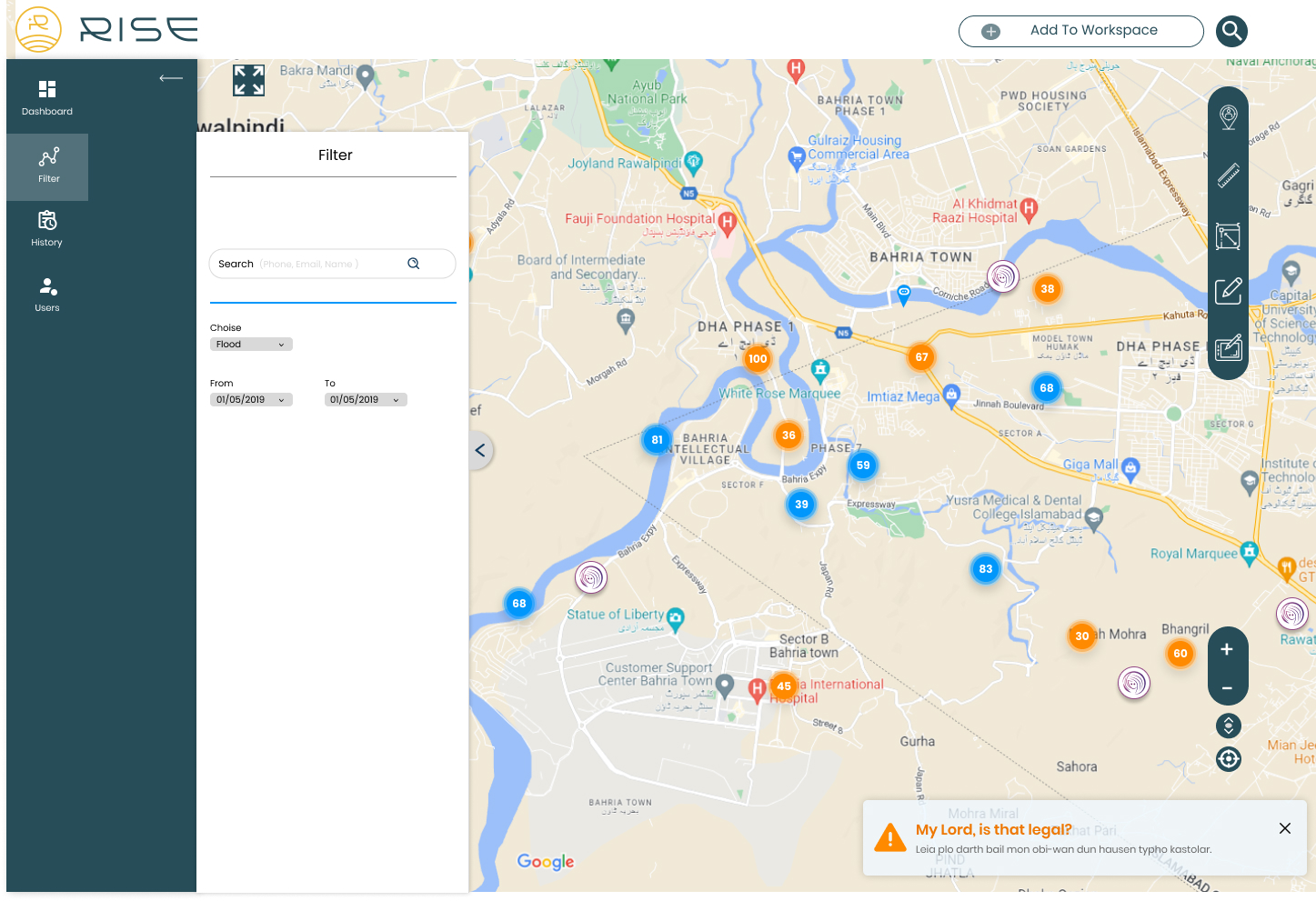
Task: Focus the Search phone, email, name field
Action: pos(332,264)
